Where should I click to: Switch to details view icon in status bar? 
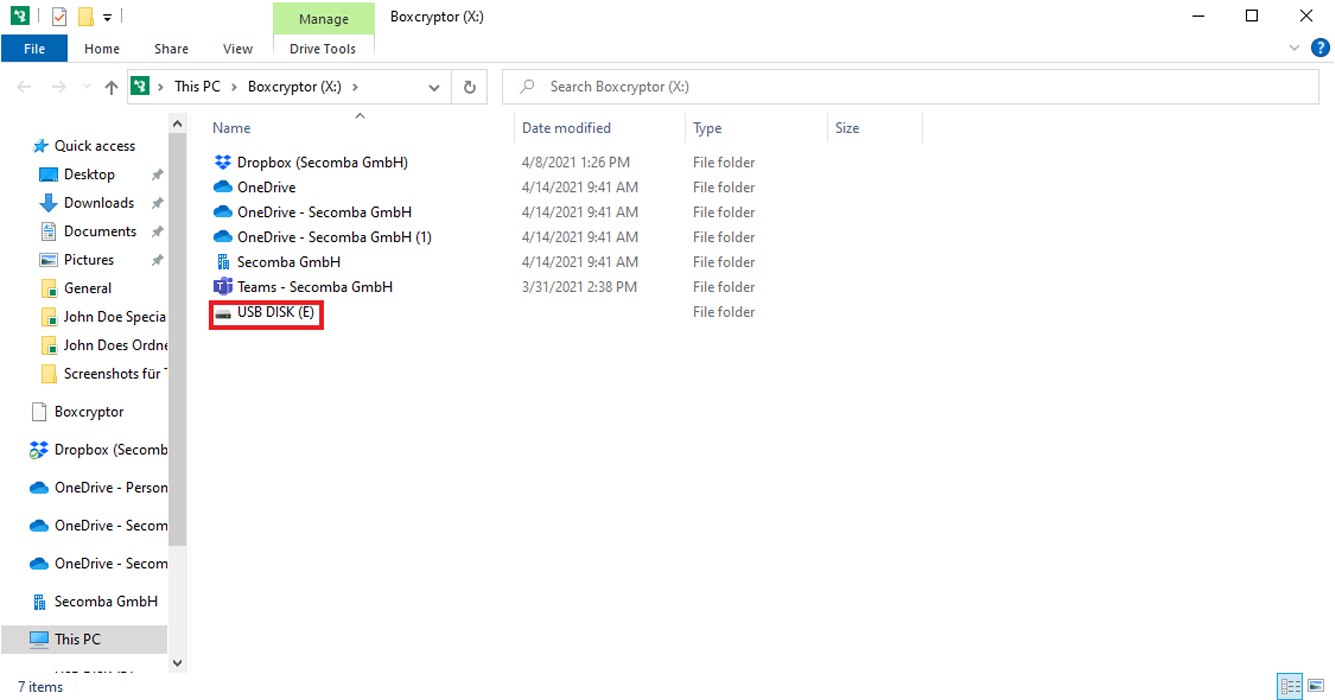[1291, 687]
